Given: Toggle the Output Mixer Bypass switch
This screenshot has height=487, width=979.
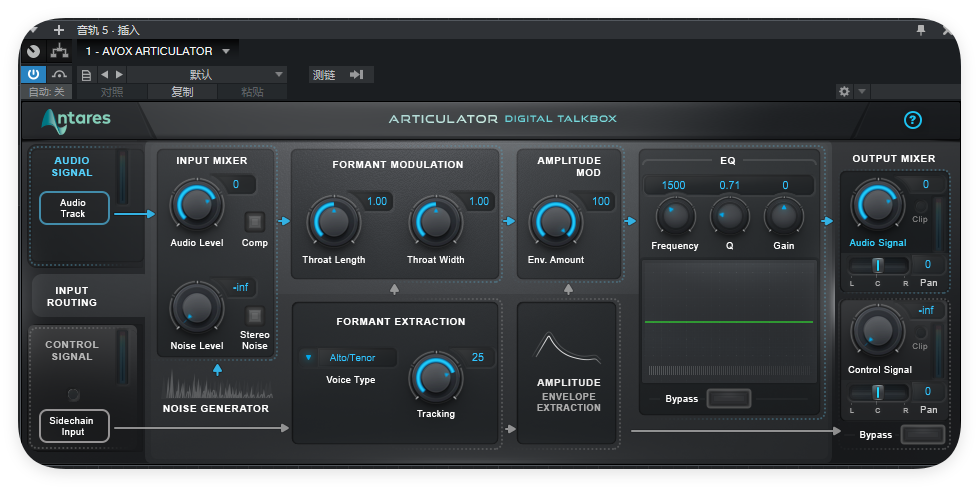Looking at the screenshot, I should pos(922,435).
